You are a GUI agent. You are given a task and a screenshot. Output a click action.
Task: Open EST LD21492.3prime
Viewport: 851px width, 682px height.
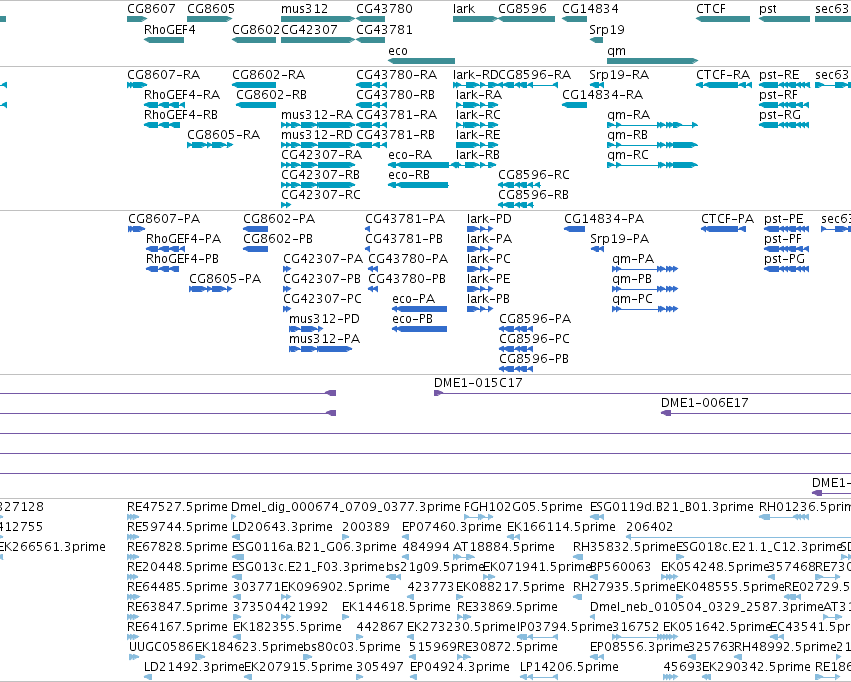click(194, 667)
